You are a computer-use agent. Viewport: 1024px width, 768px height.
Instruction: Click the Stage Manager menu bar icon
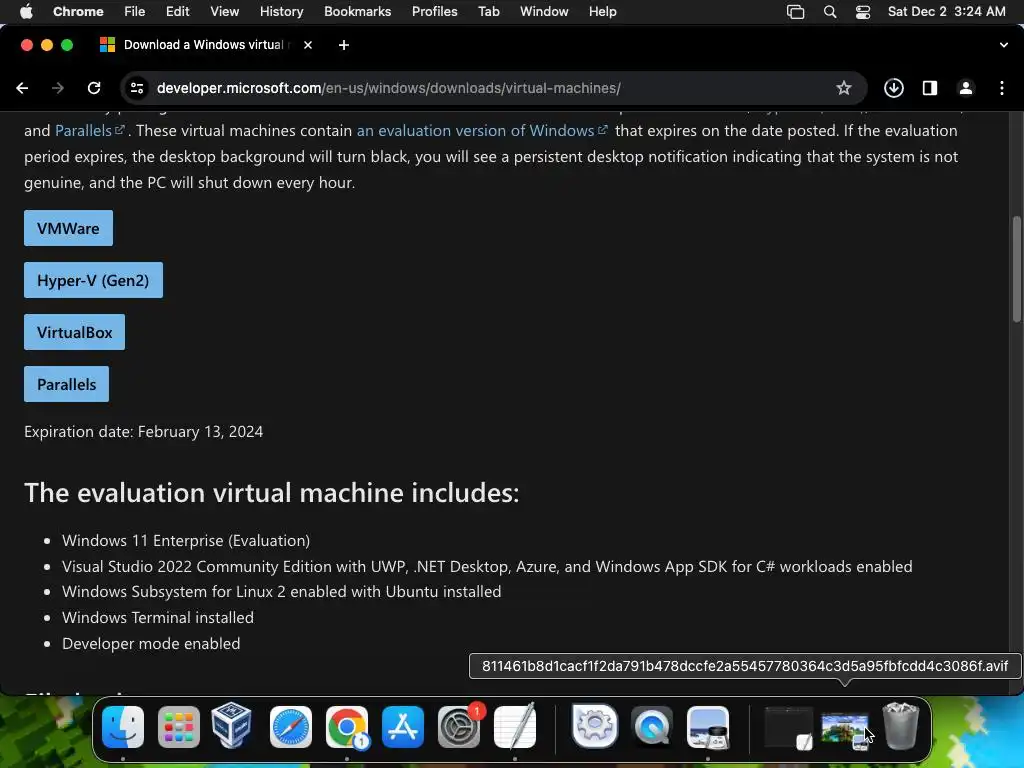click(x=795, y=12)
